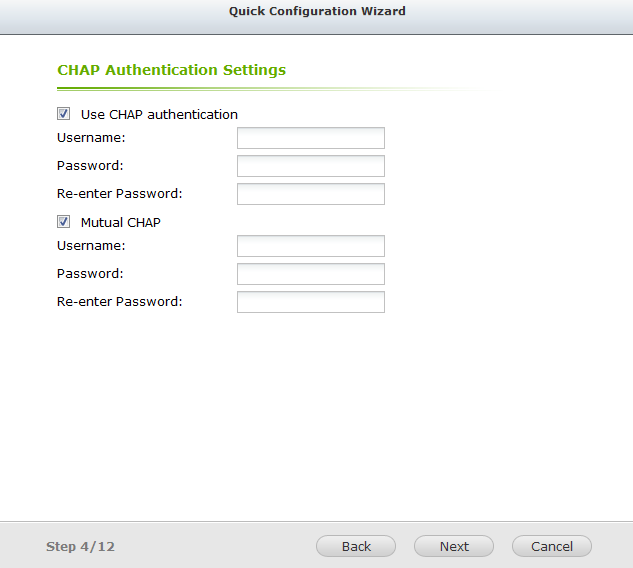
Task: Click the first Password label
Action: pyautogui.click(x=90, y=166)
